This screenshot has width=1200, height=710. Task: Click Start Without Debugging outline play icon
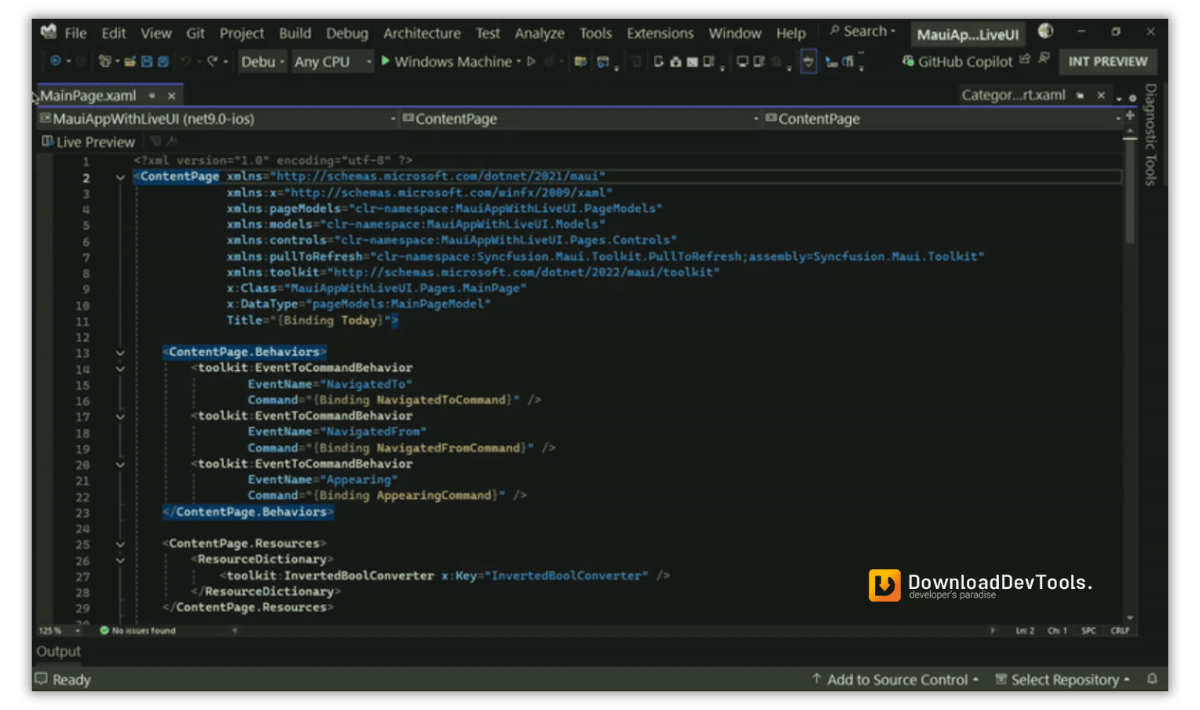[x=531, y=62]
